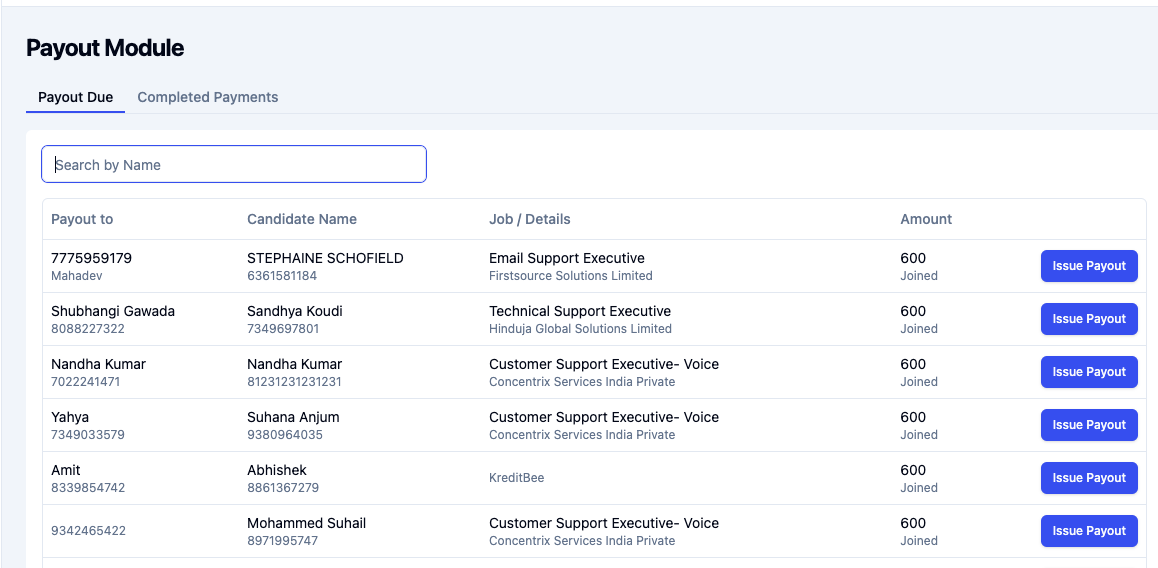The image size is (1158, 568).
Task: Issue payout for Sandhya Koudi
Action: click(1088, 319)
